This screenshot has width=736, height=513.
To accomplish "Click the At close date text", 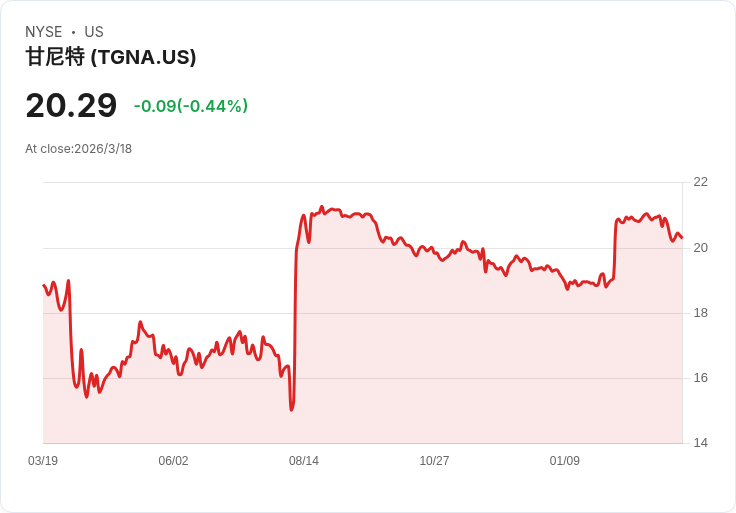I will pos(79,149).
